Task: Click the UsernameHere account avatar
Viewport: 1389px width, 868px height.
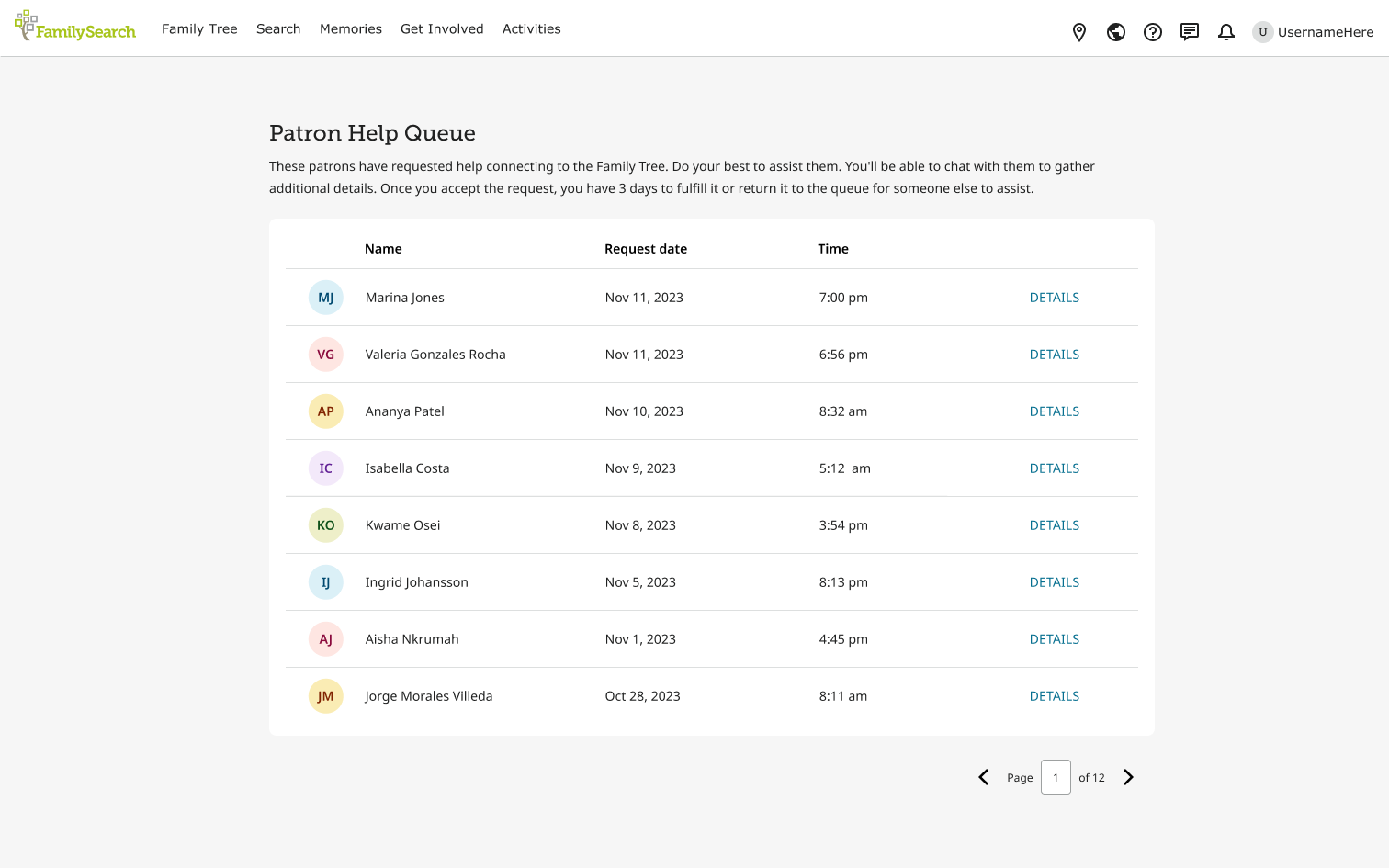Action: pyautogui.click(x=1263, y=32)
